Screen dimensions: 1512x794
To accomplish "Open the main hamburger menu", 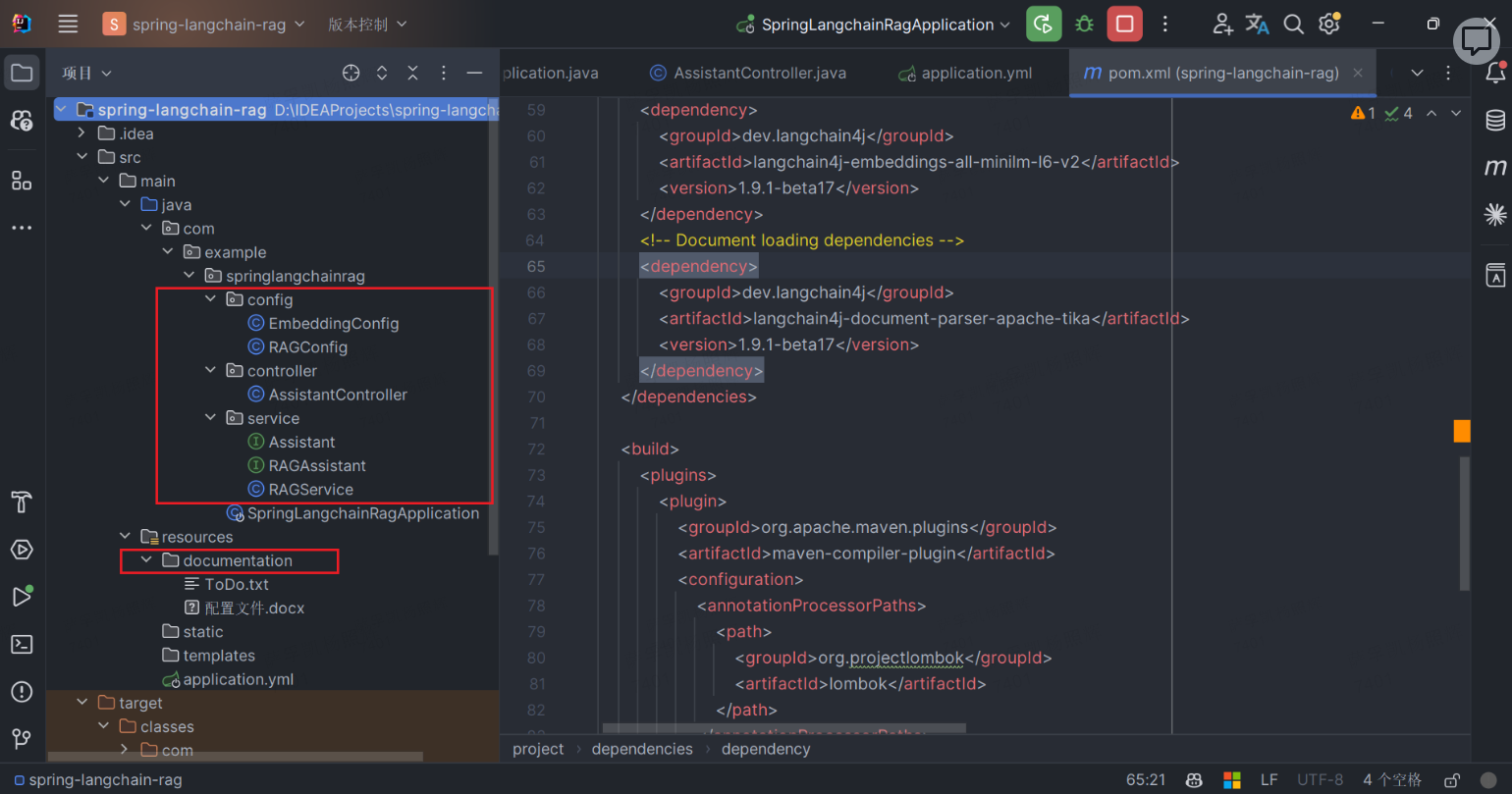I will tap(67, 24).
